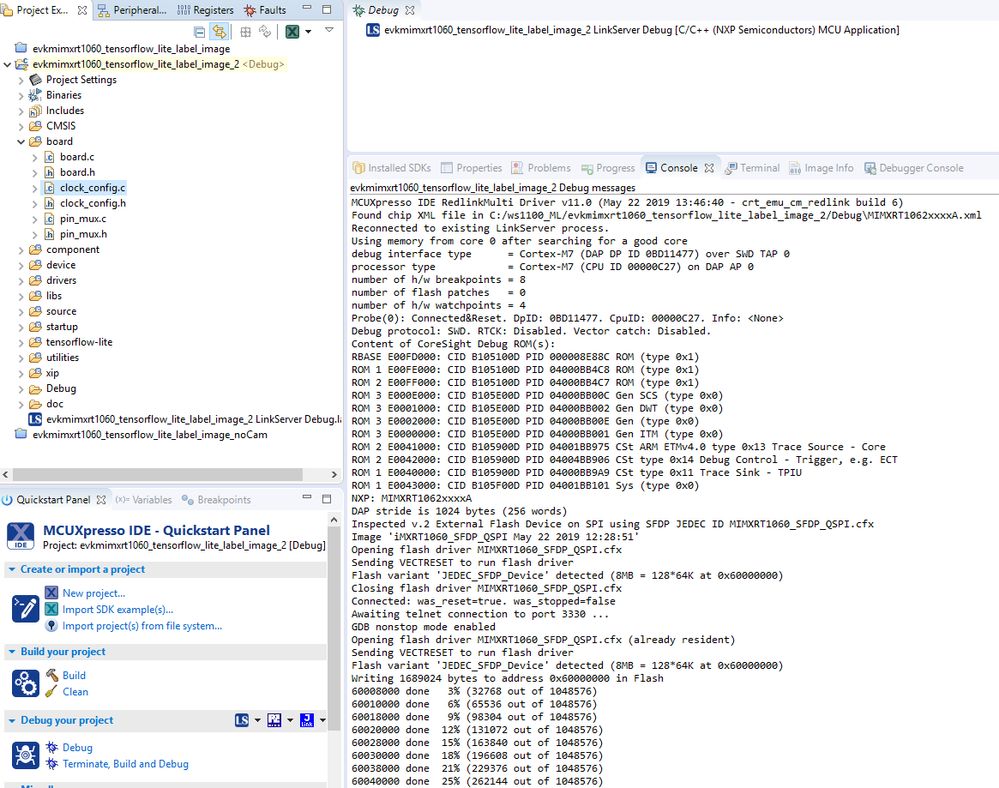This screenshot has height=788, width=999.
Task: Collapse the label_image_2 project node
Action: point(7,64)
